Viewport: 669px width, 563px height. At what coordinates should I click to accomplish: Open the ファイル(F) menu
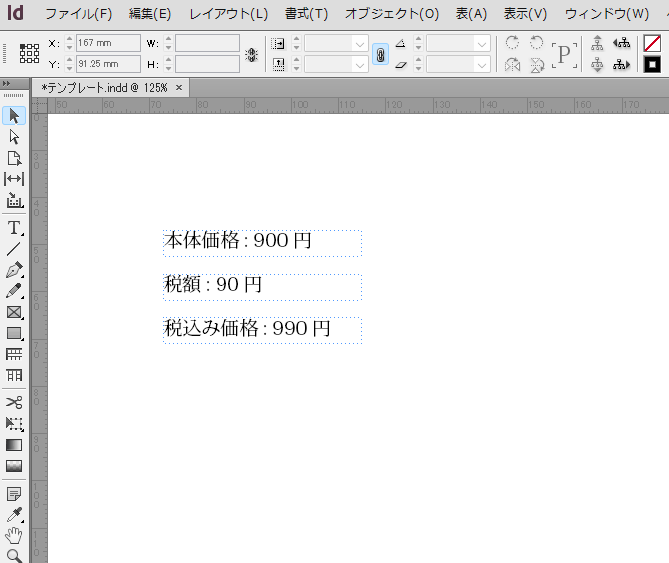click(x=78, y=14)
